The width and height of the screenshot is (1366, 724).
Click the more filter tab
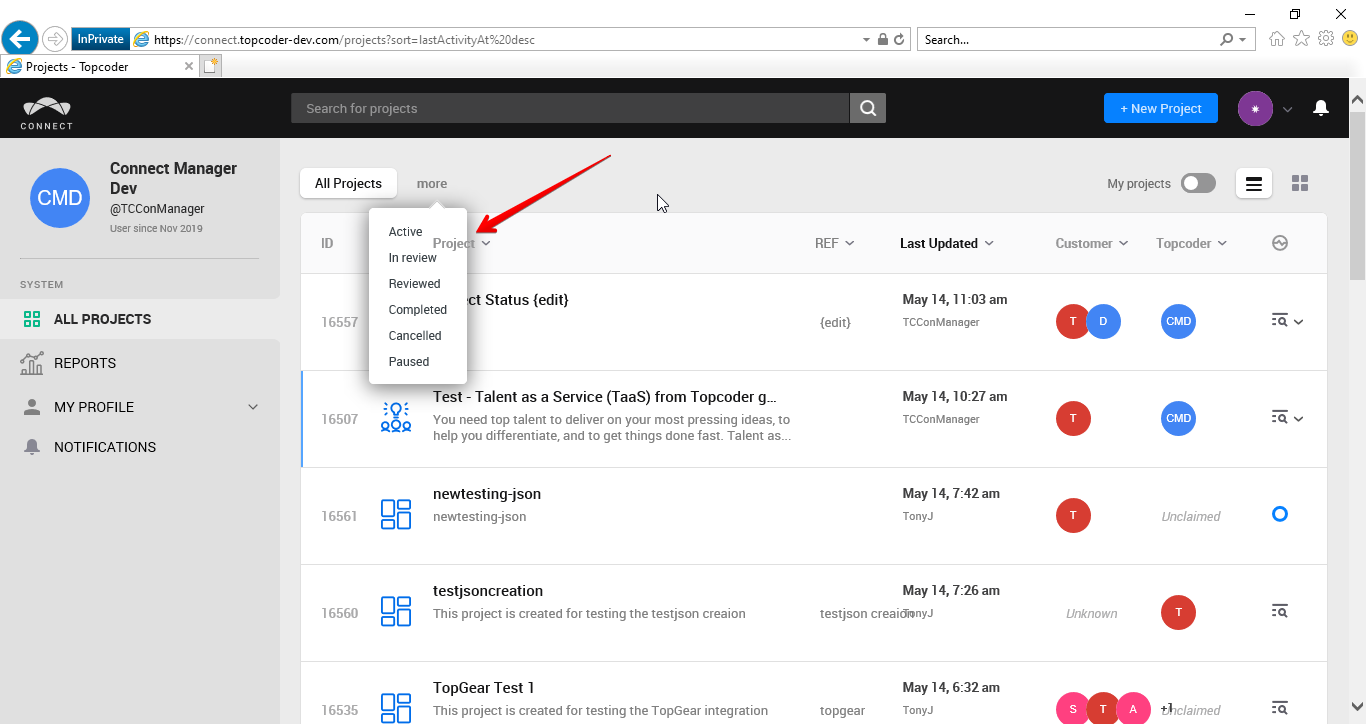tap(432, 183)
